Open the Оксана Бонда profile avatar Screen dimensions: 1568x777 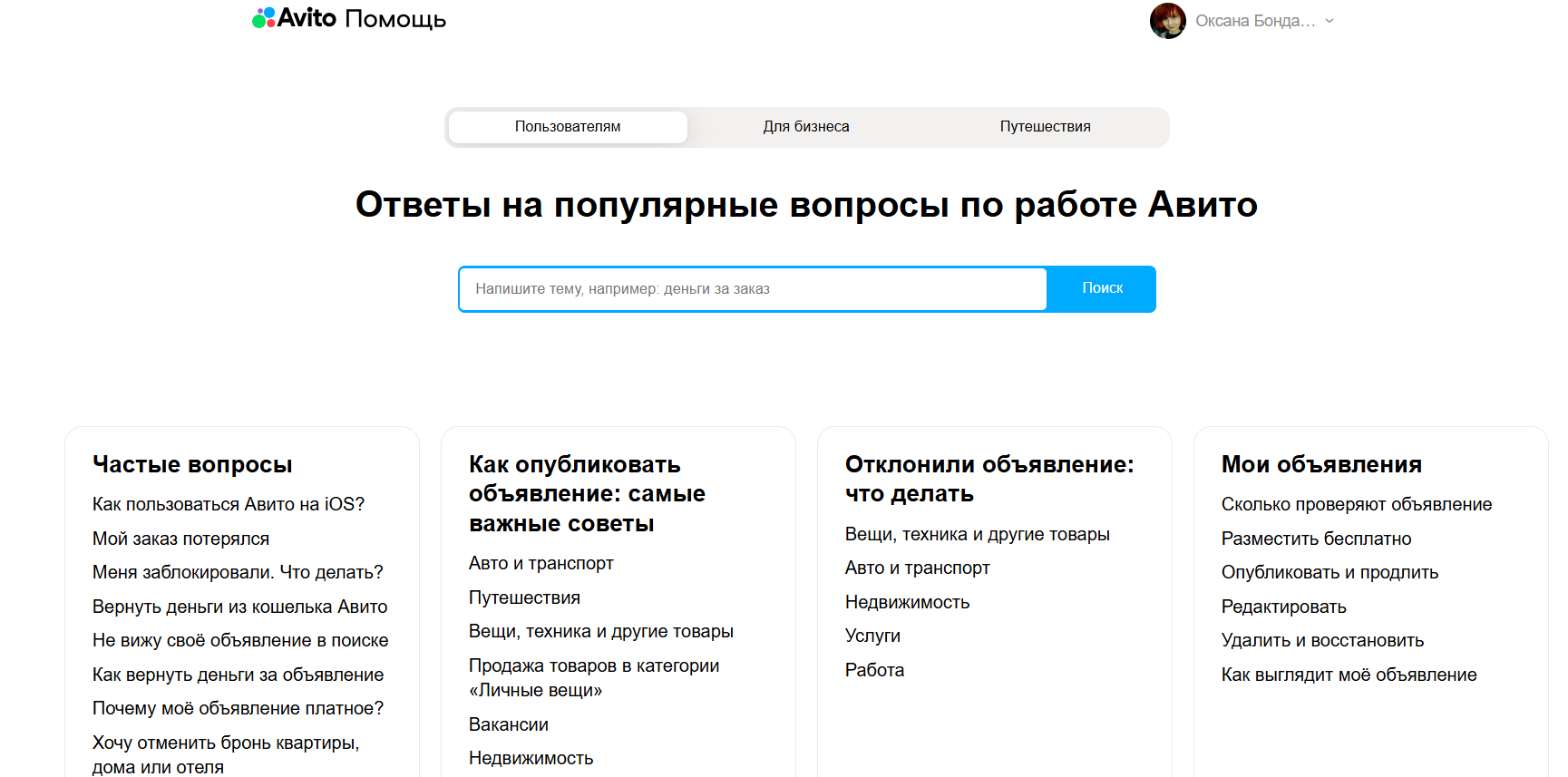[x=1168, y=21]
